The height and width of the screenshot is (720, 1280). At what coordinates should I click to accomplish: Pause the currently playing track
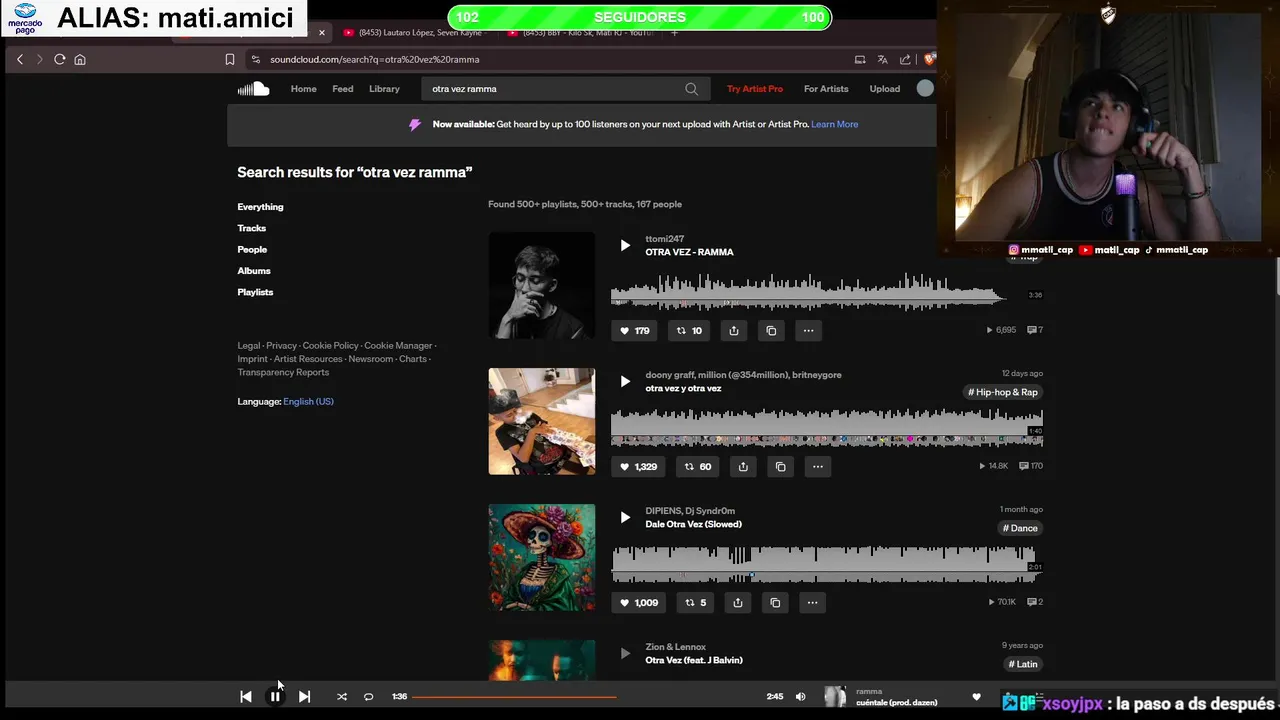click(275, 697)
